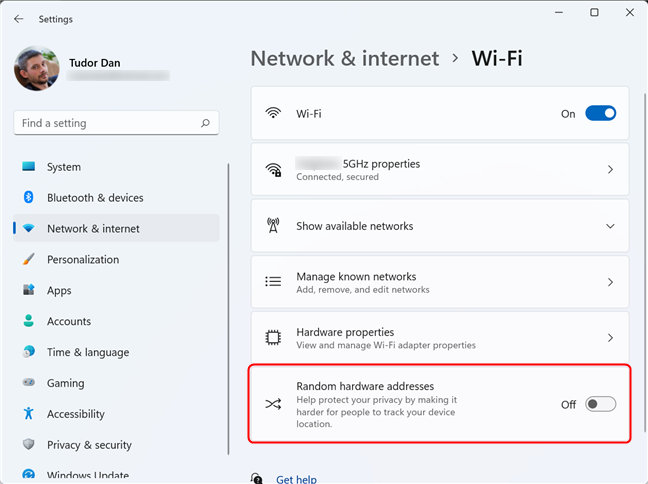Screen dimensions: 648x484
Task: Click the chip icon for Hardware properties
Action: [273, 338]
